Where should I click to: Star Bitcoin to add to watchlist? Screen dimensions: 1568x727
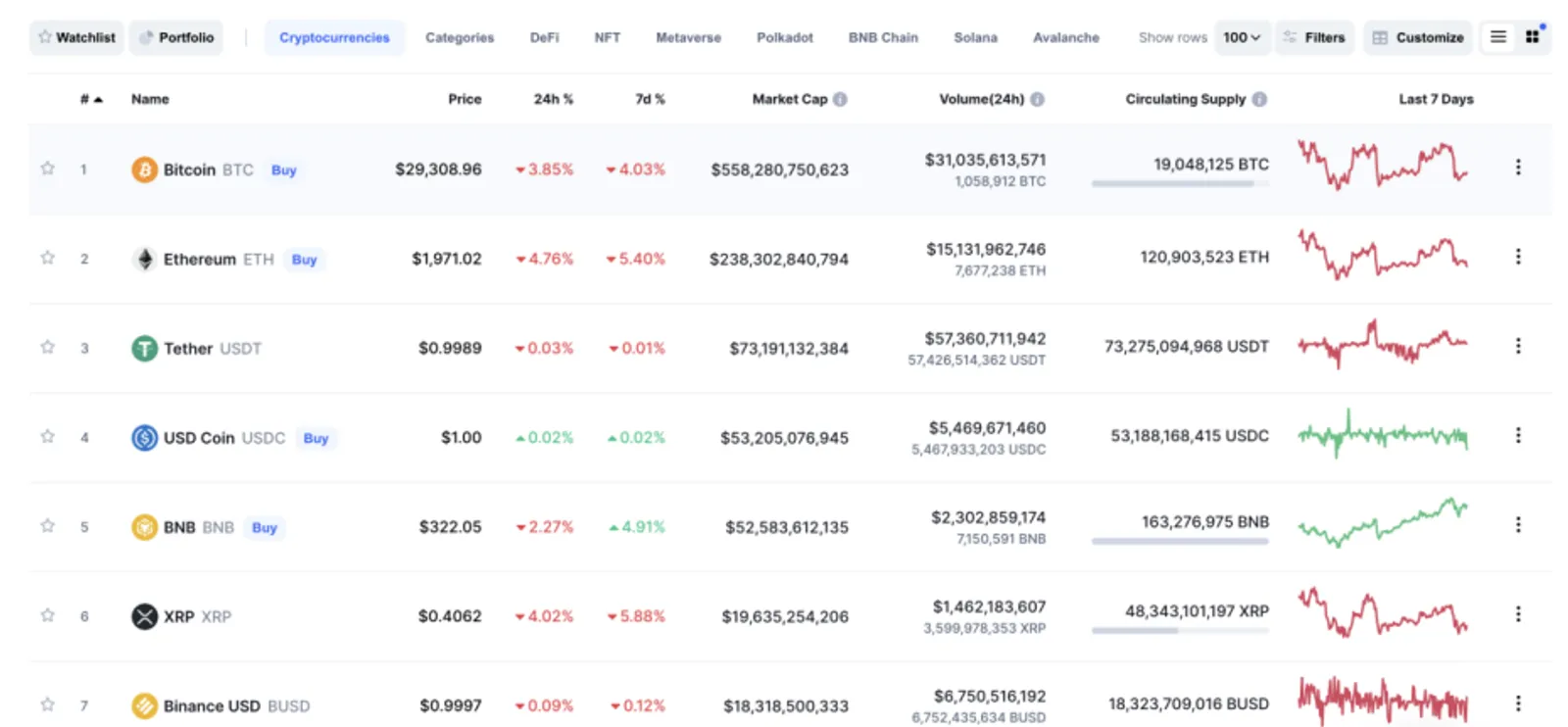tap(47, 169)
